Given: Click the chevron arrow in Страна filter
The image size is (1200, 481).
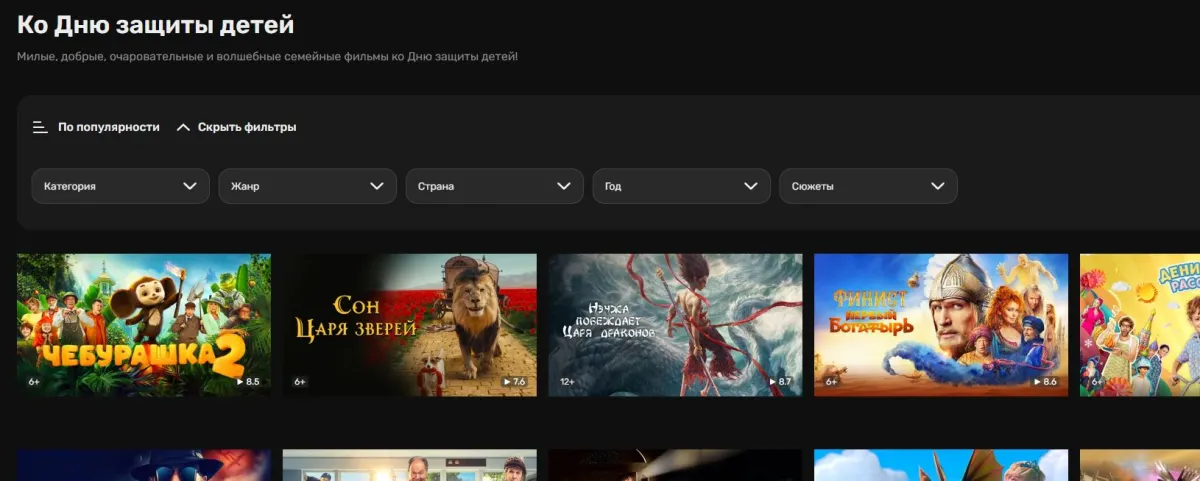Looking at the screenshot, I should pyautogui.click(x=564, y=186).
